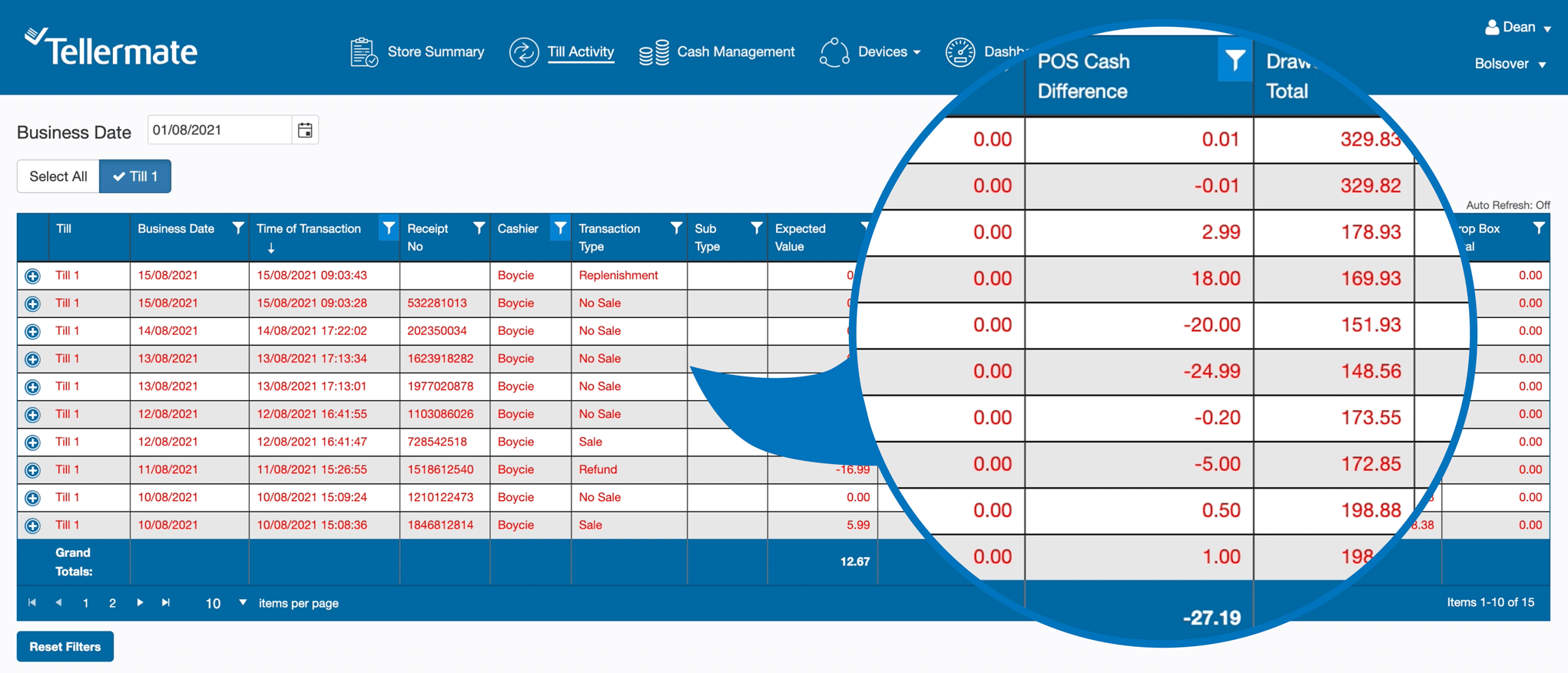1568x673 pixels.
Task: Click the Sub Type column filter icon
Action: 756,228
